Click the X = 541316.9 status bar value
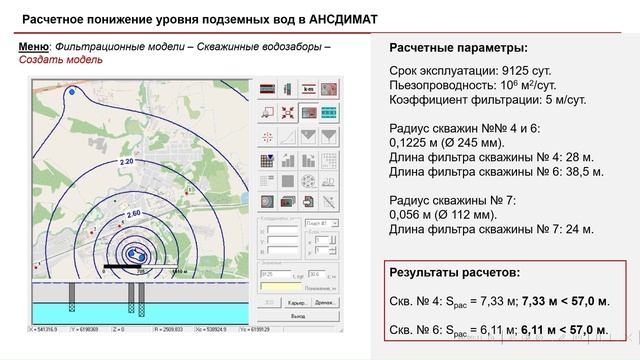The width and height of the screenshot is (640, 360). click(x=44, y=329)
